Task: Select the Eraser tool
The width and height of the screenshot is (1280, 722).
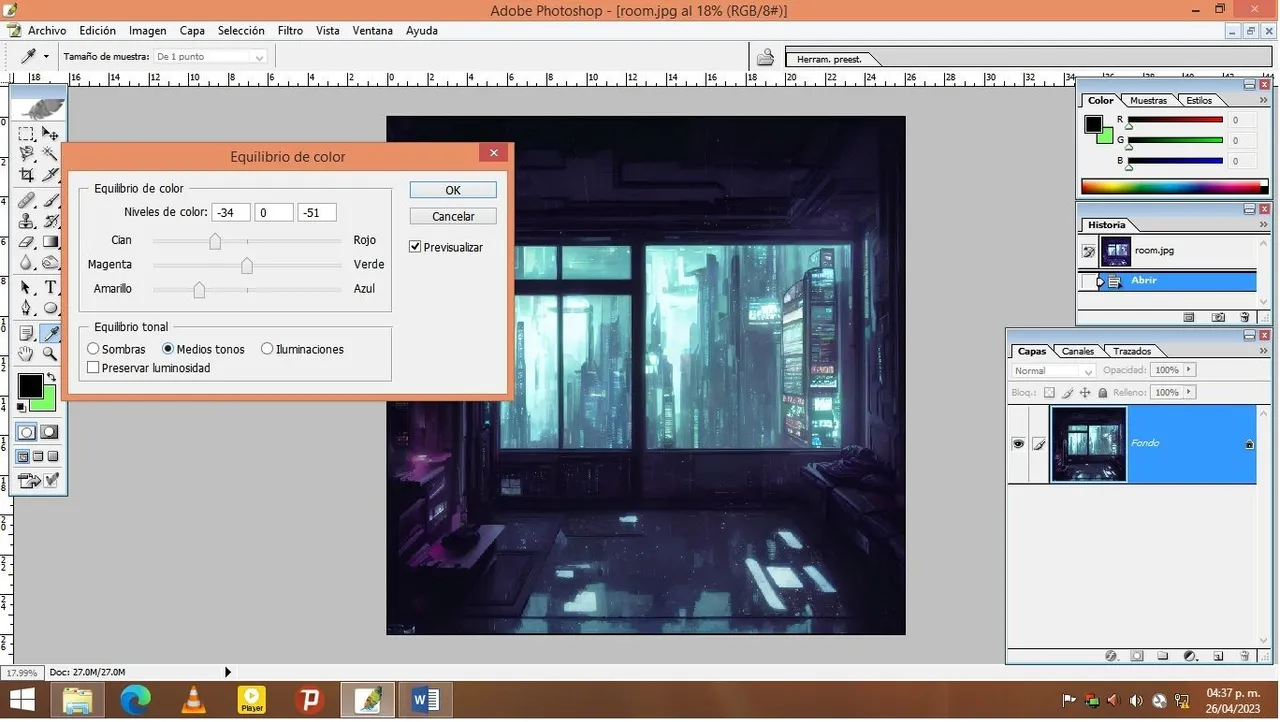Action: click(x=27, y=242)
